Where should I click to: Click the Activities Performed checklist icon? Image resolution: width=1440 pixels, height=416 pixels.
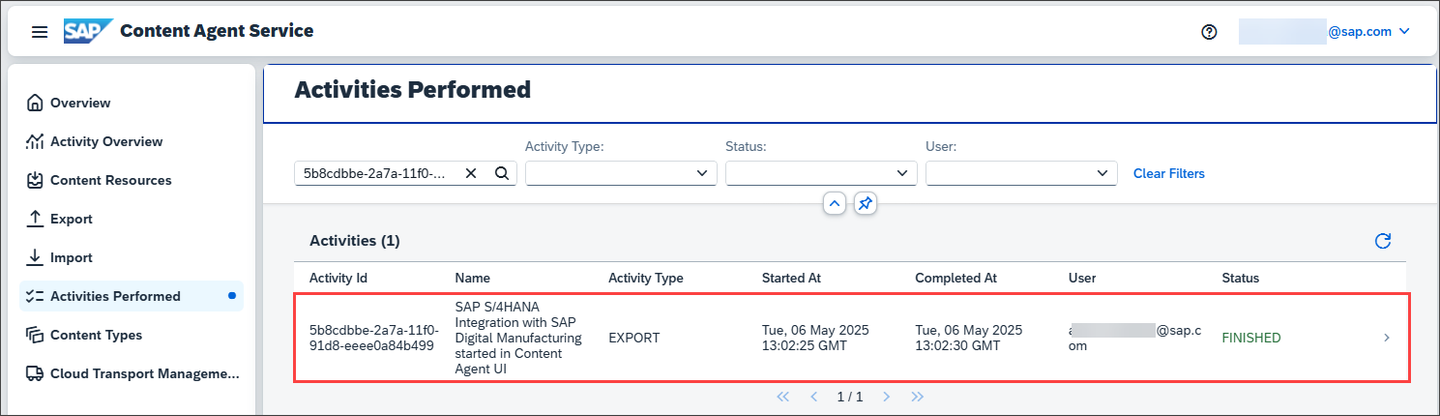click(35, 296)
